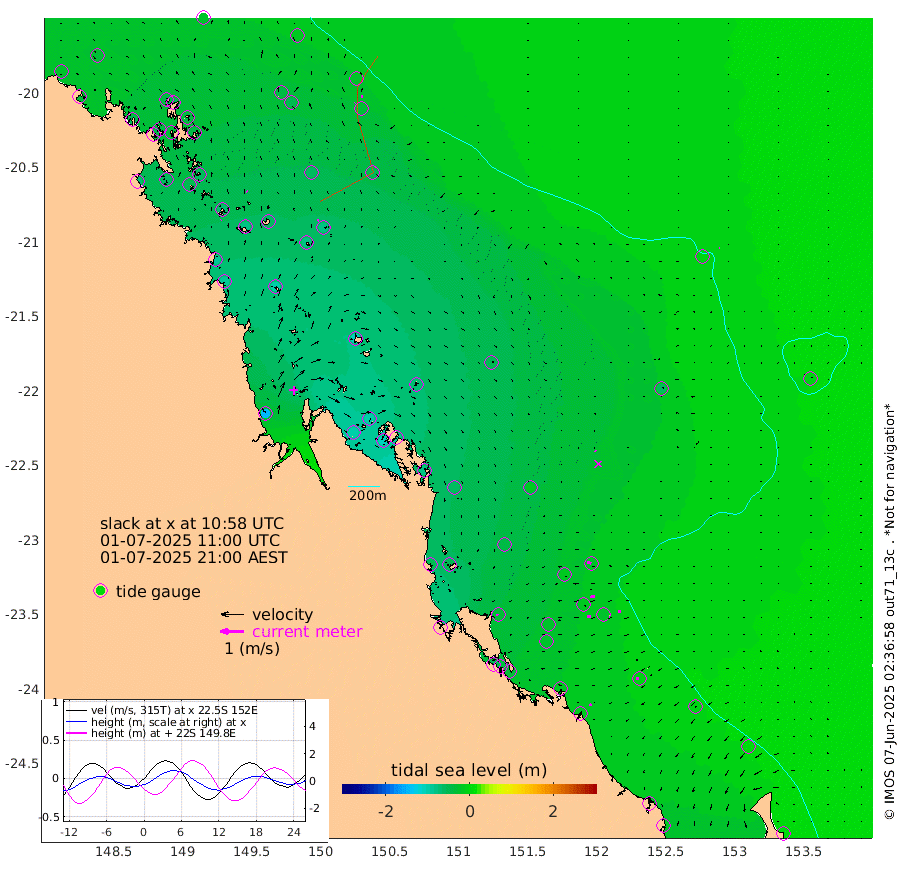The height and width of the screenshot is (874, 900).
Task: Click the tide gauge near 22S 150.7E
Action: point(417,384)
